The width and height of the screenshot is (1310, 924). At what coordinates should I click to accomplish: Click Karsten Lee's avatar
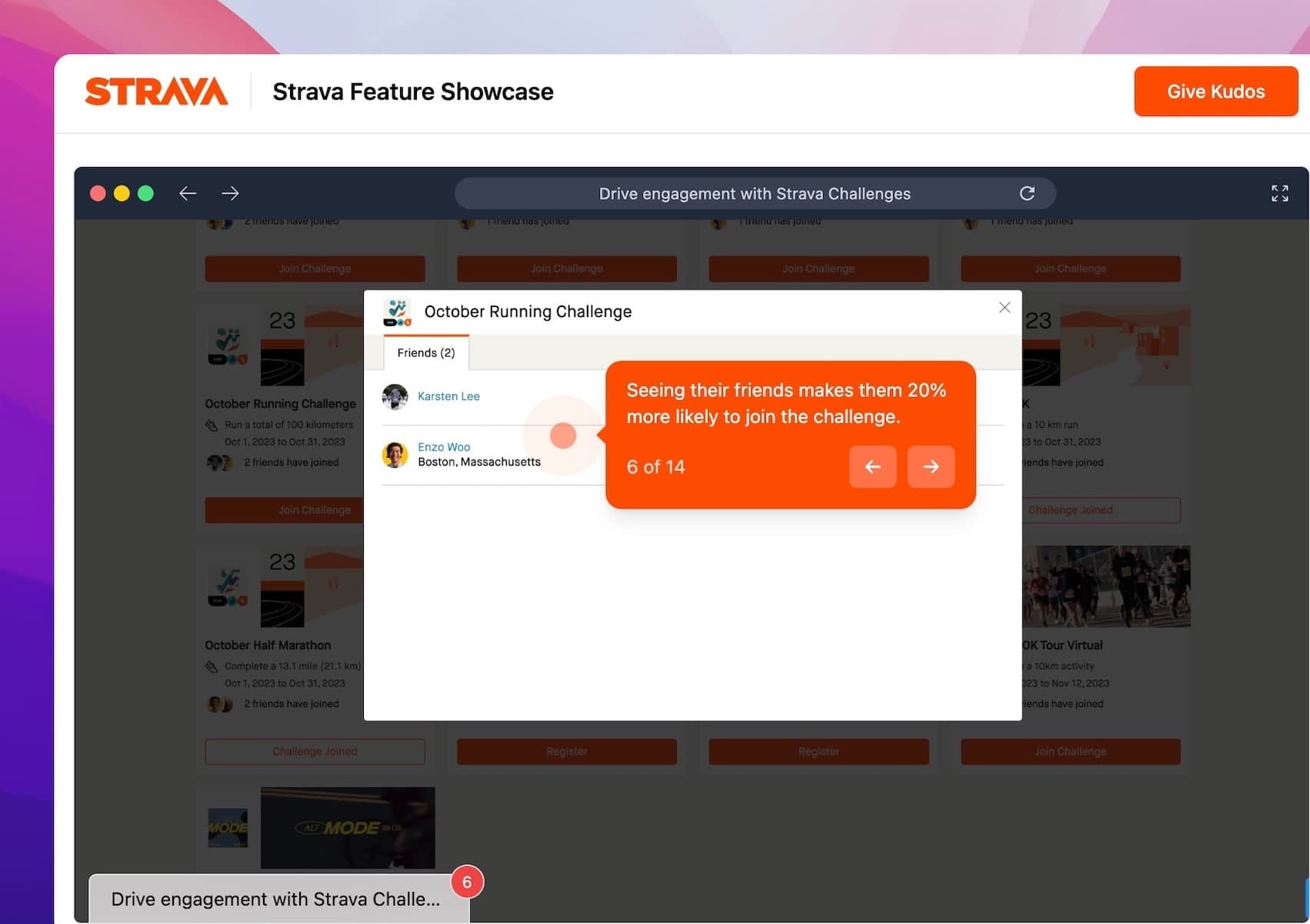click(395, 397)
